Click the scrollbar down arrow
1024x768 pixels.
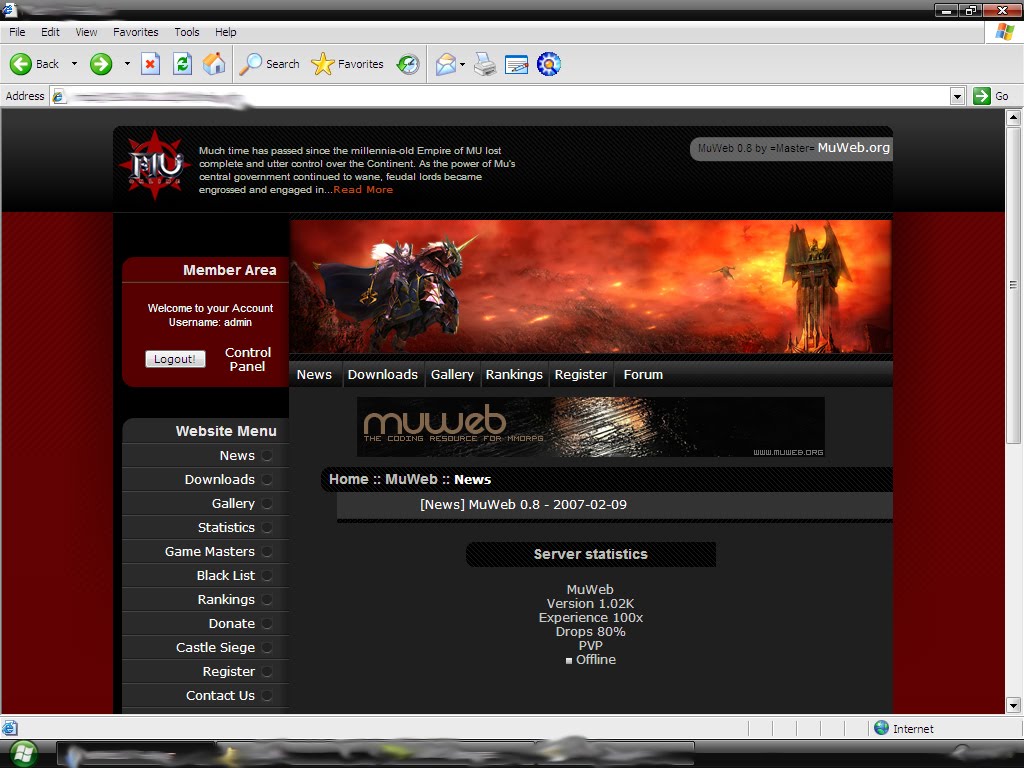tap(1013, 705)
